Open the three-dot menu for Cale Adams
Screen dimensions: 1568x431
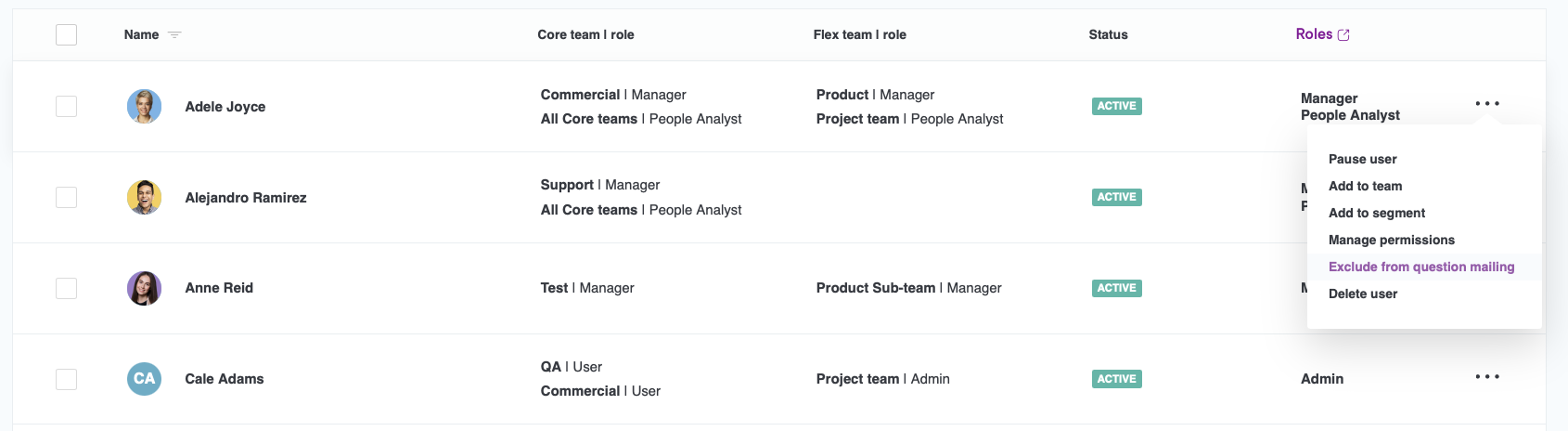1487,377
